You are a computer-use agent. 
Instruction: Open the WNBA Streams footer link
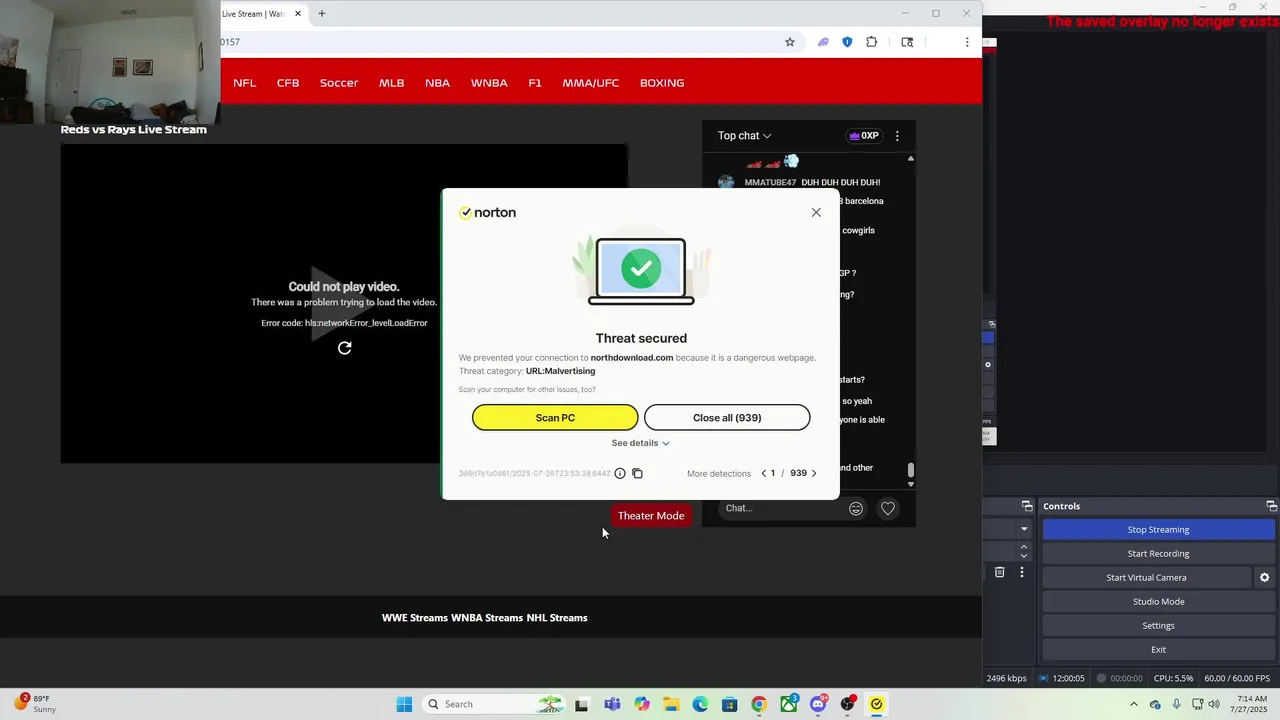[487, 618]
